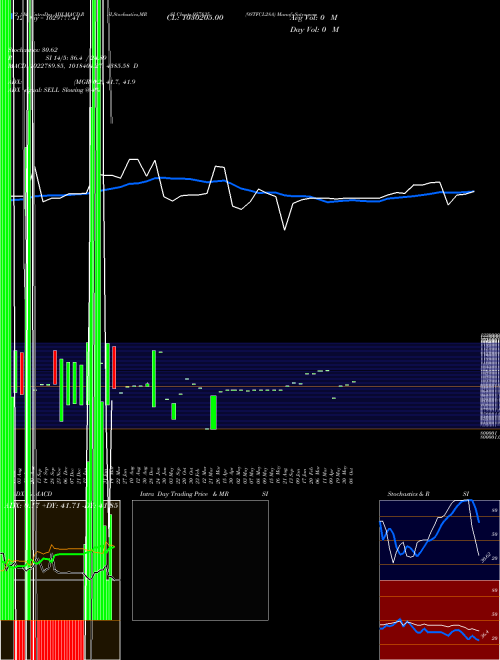The height and width of the screenshot is (660, 500).
Task: Click the MACD values line
Action: pos(73,66)
